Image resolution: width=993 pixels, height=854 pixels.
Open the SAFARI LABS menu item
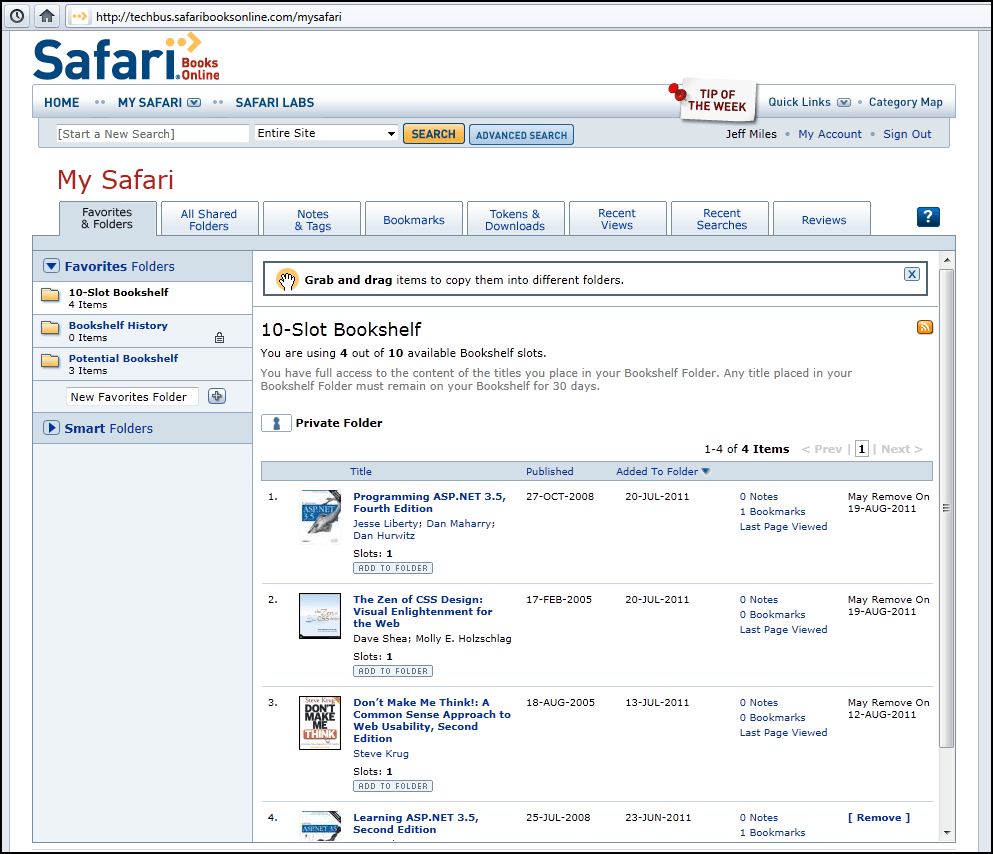[x=275, y=103]
